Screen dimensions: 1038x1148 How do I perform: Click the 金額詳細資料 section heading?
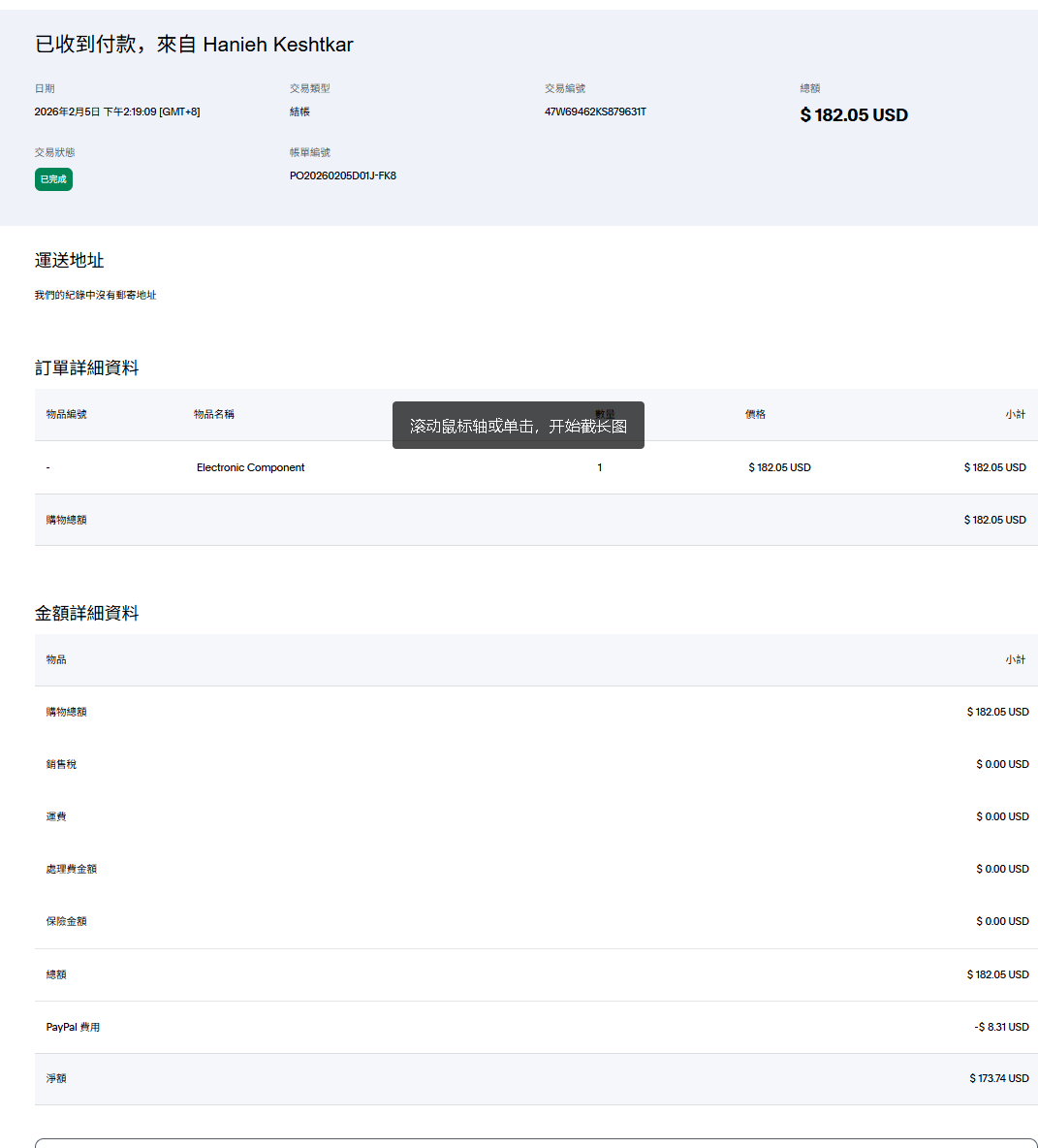click(86, 613)
